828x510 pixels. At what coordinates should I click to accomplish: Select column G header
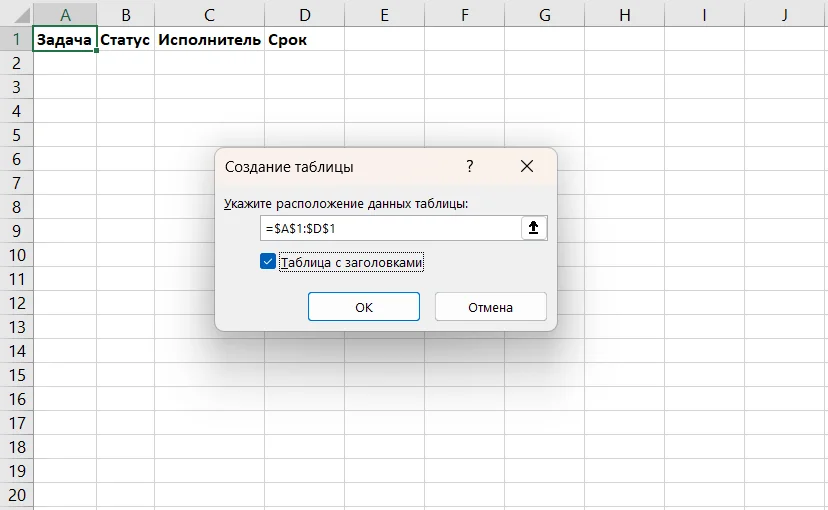click(544, 14)
